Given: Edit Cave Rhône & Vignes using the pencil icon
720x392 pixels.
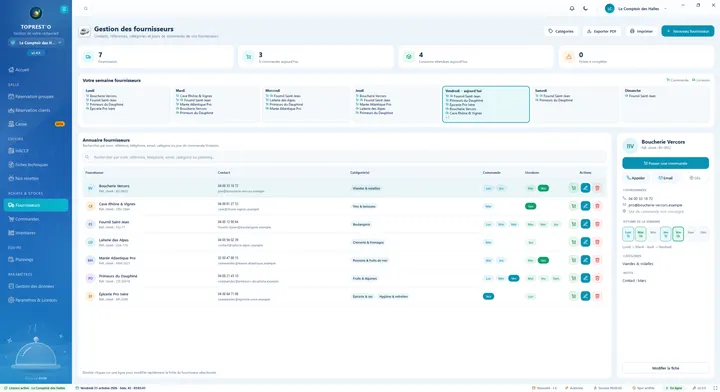Looking at the screenshot, I should (585, 206).
